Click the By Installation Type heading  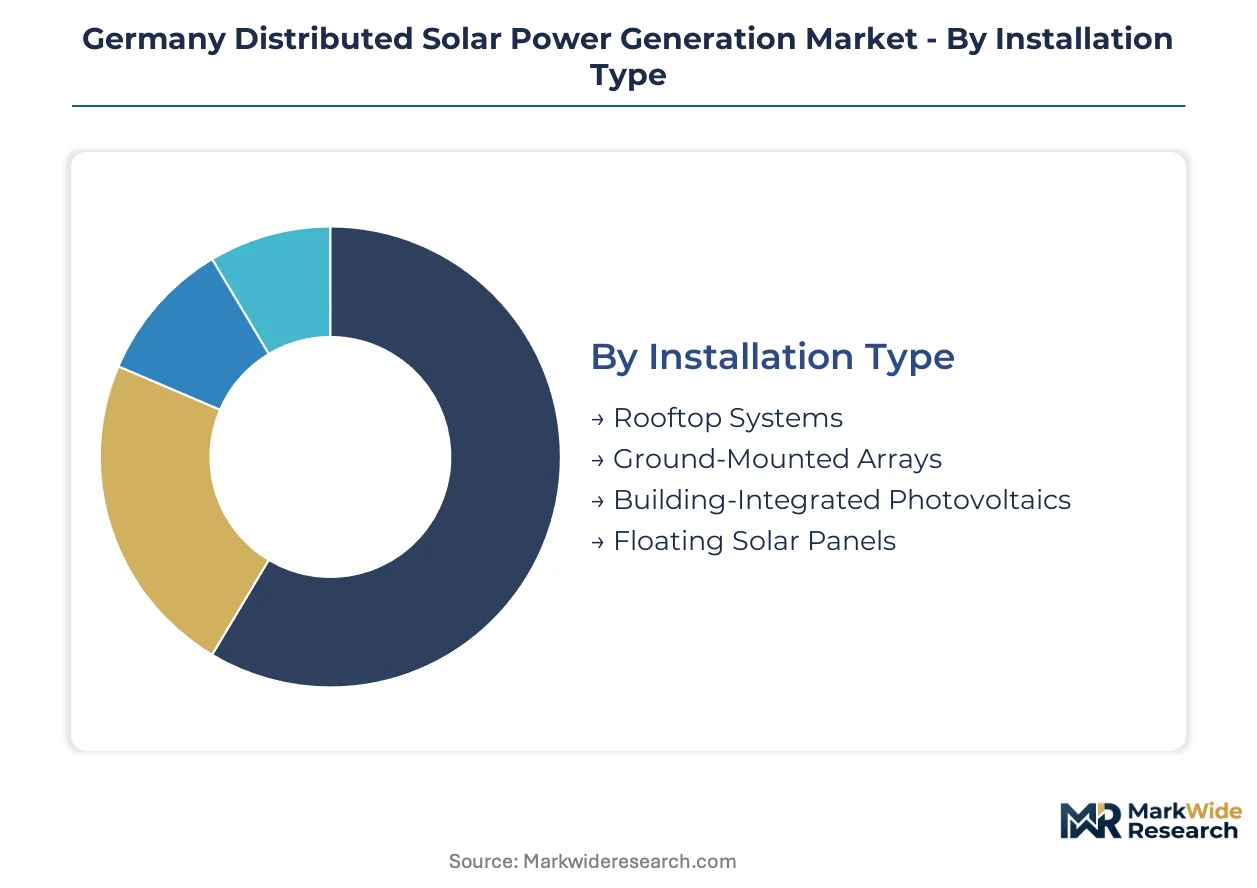pyautogui.click(x=772, y=357)
